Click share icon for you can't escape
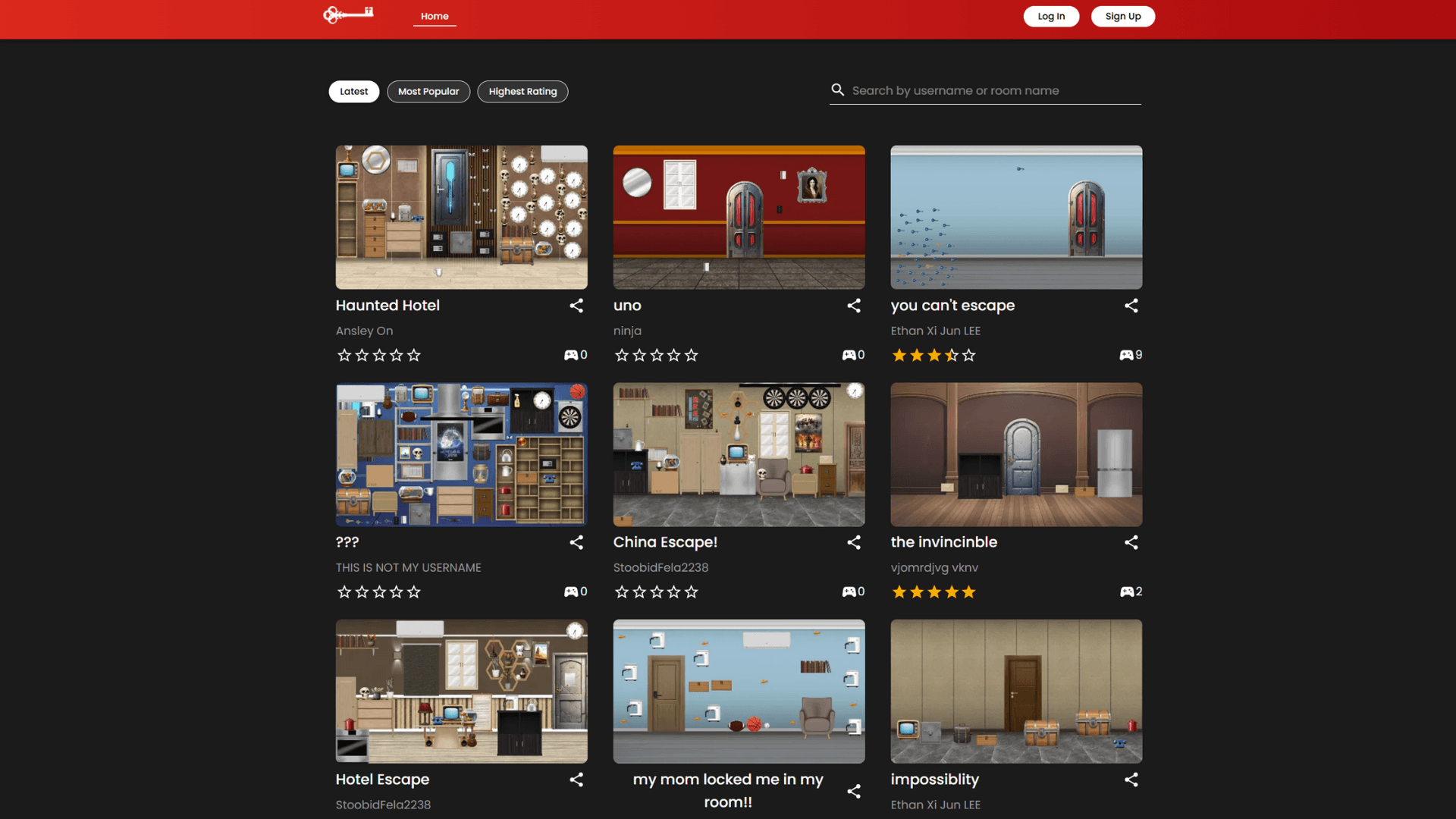 click(1131, 306)
